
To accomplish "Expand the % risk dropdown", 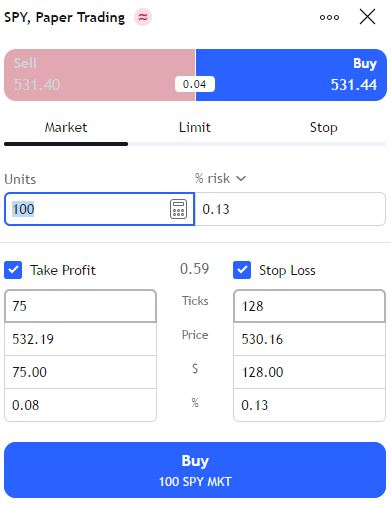I will (220, 178).
